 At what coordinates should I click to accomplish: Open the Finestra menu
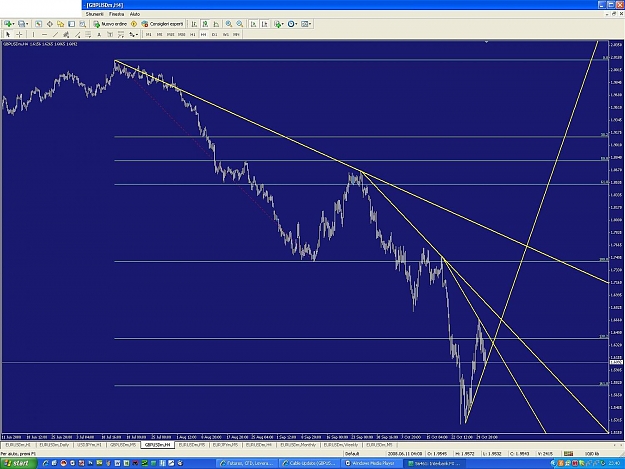(x=116, y=14)
